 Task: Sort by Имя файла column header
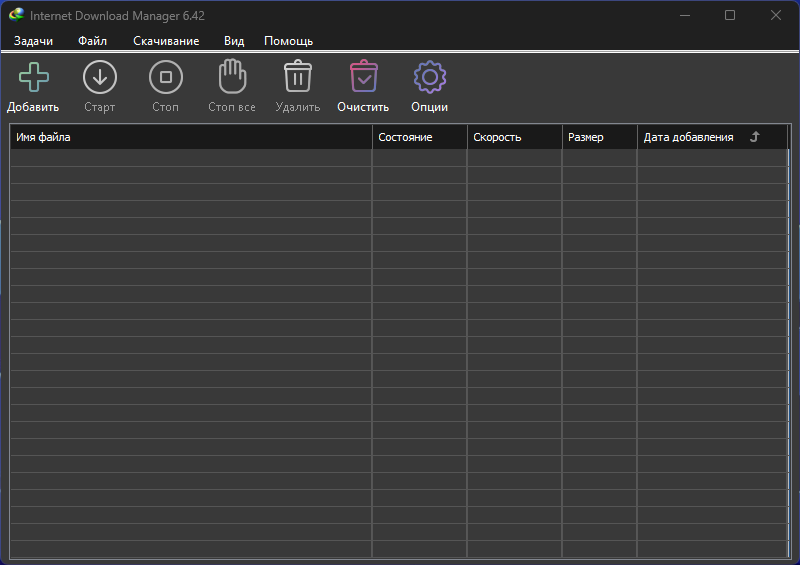pos(191,137)
